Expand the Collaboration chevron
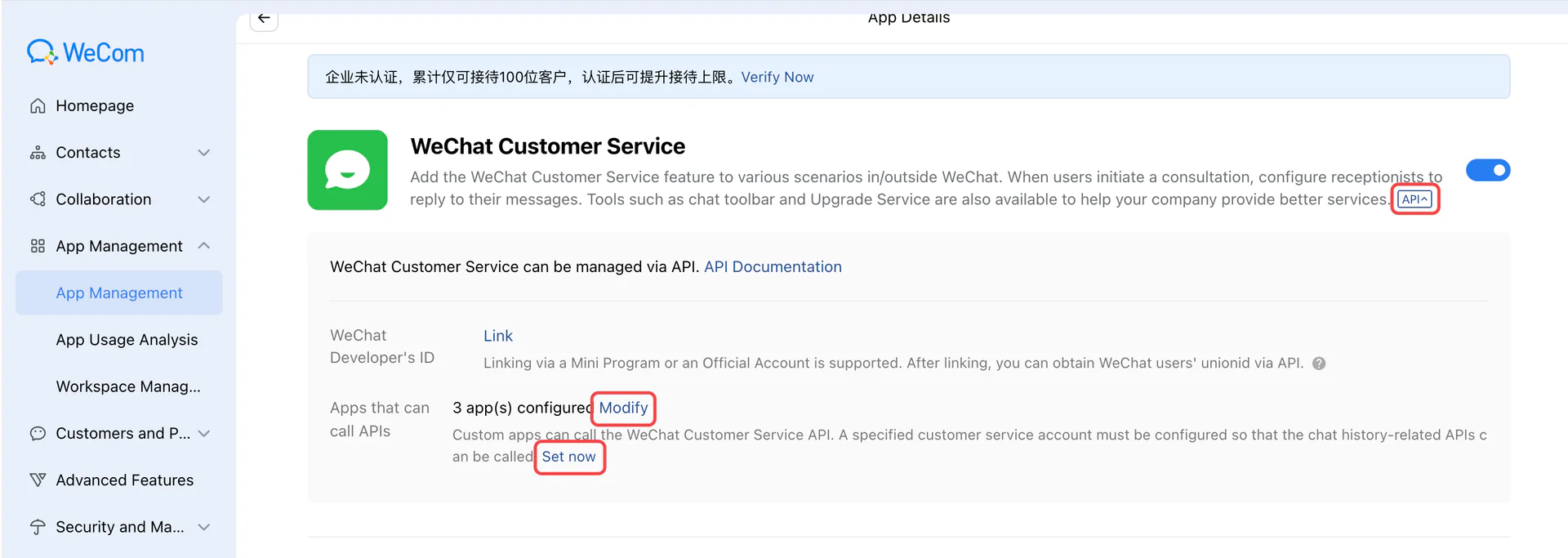 204,199
